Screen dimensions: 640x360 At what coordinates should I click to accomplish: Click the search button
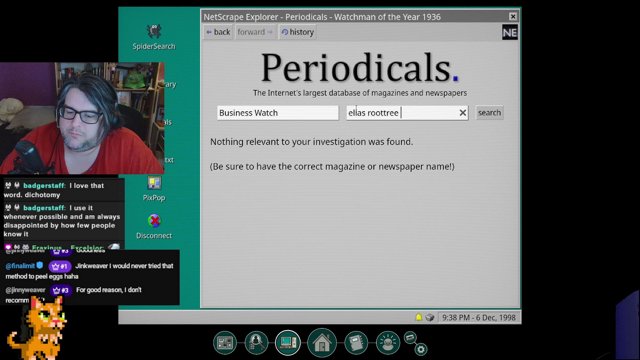click(489, 113)
